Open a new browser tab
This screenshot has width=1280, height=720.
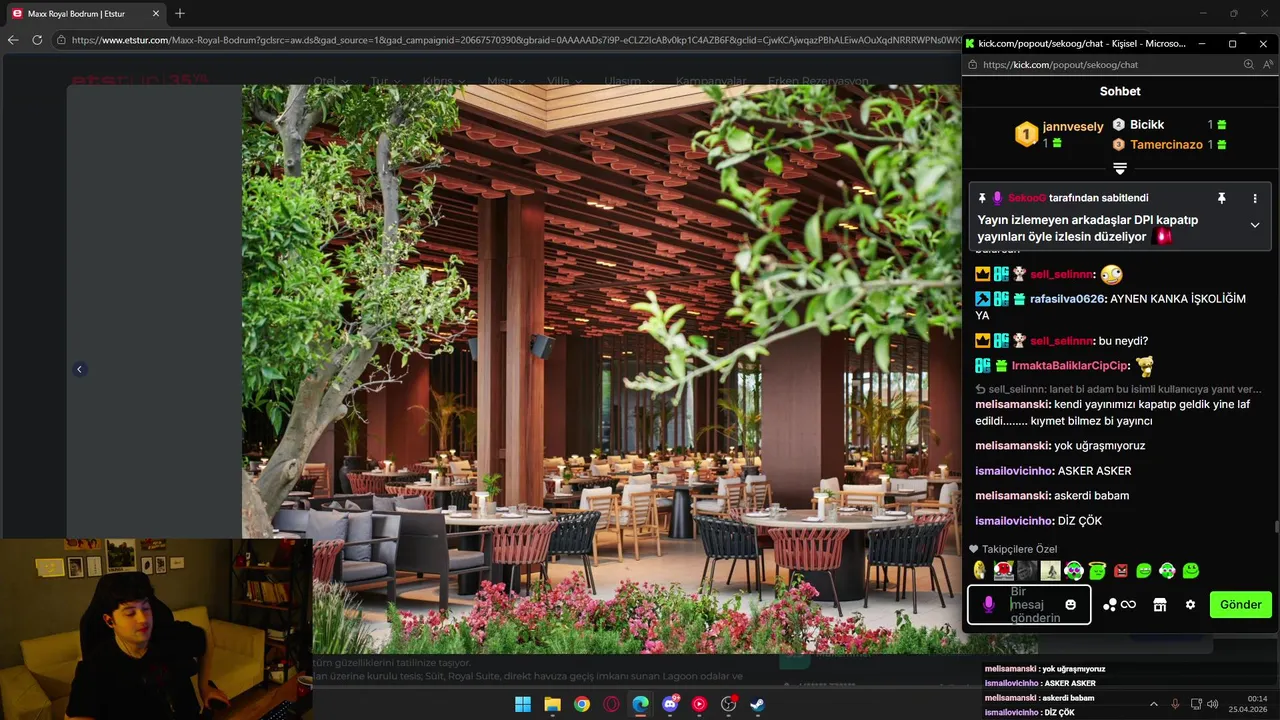tap(180, 14)
